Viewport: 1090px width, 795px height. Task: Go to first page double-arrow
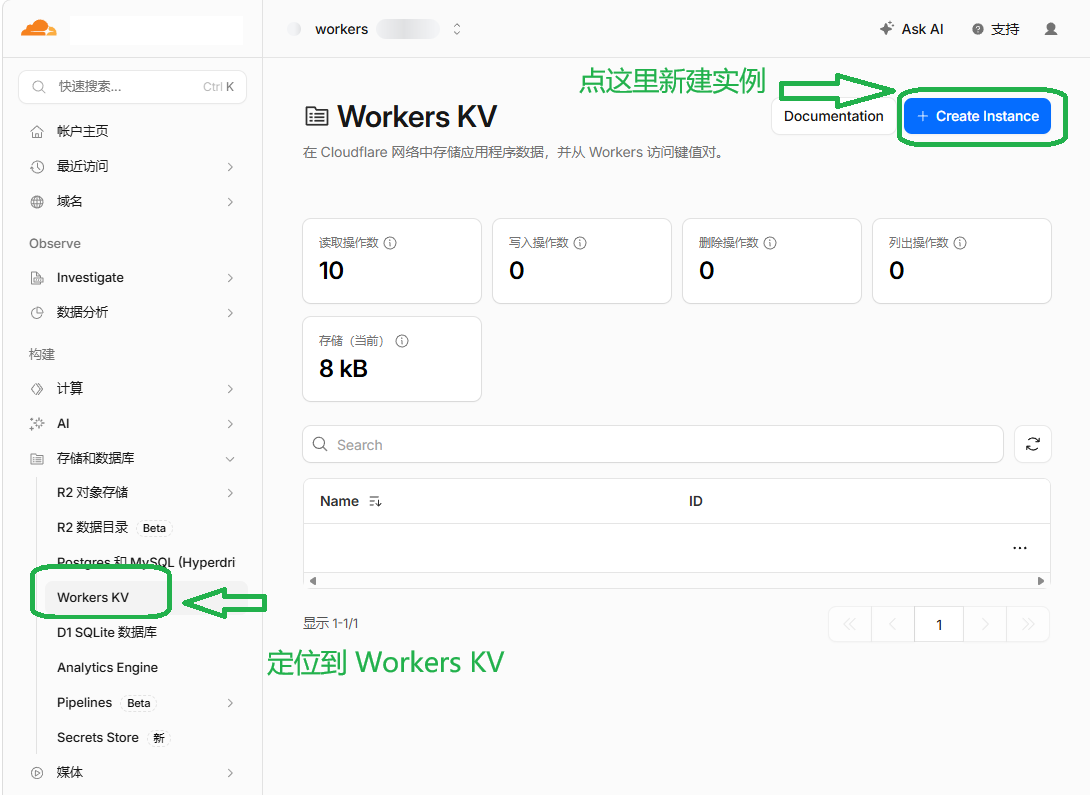pos(849,624)
